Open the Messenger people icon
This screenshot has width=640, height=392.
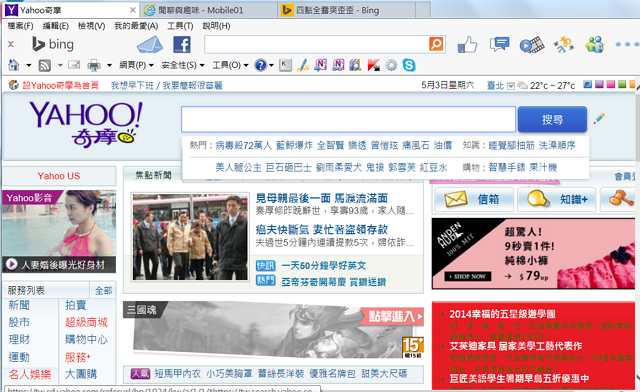(595, 44)
